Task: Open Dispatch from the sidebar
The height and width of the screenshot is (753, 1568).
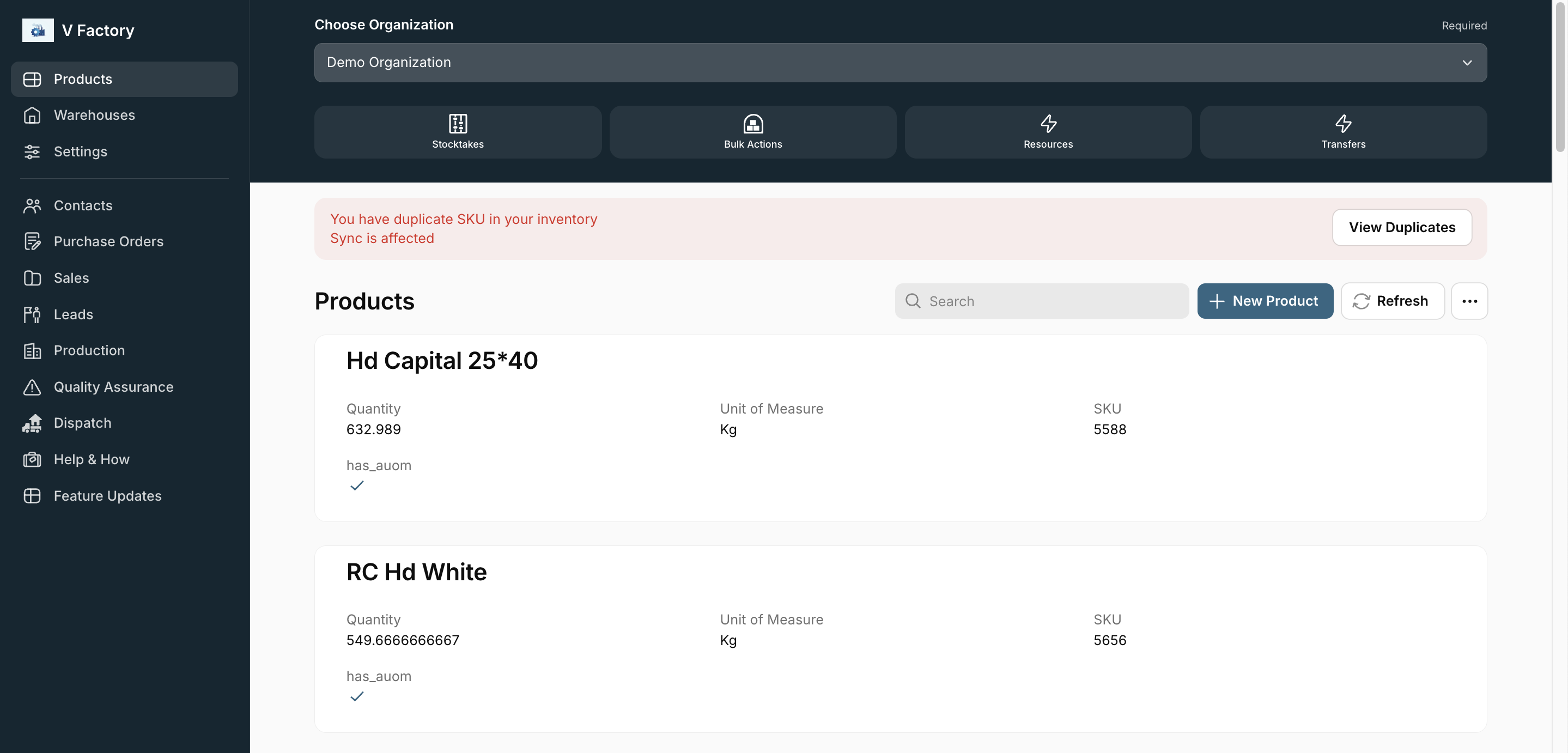Action: (x=82, y=422)
